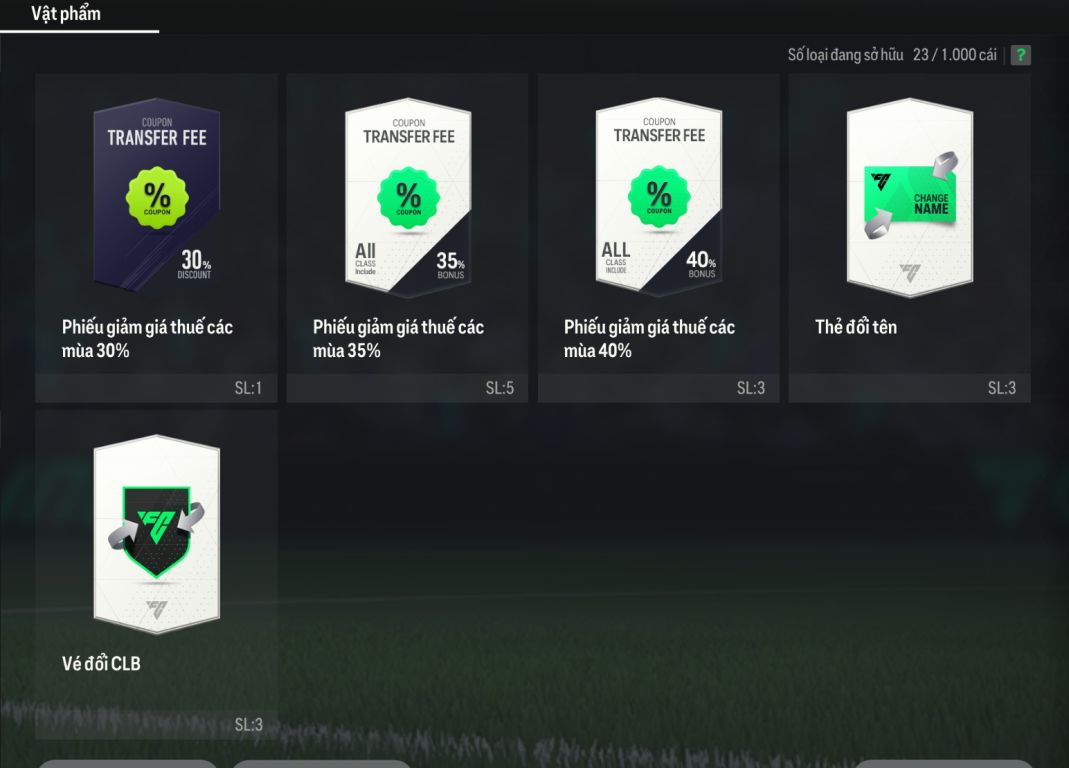Click the item title Thẻ đổi tên
The width and height of the screenshot is (1069, 768).
click(x=856, y=327)
